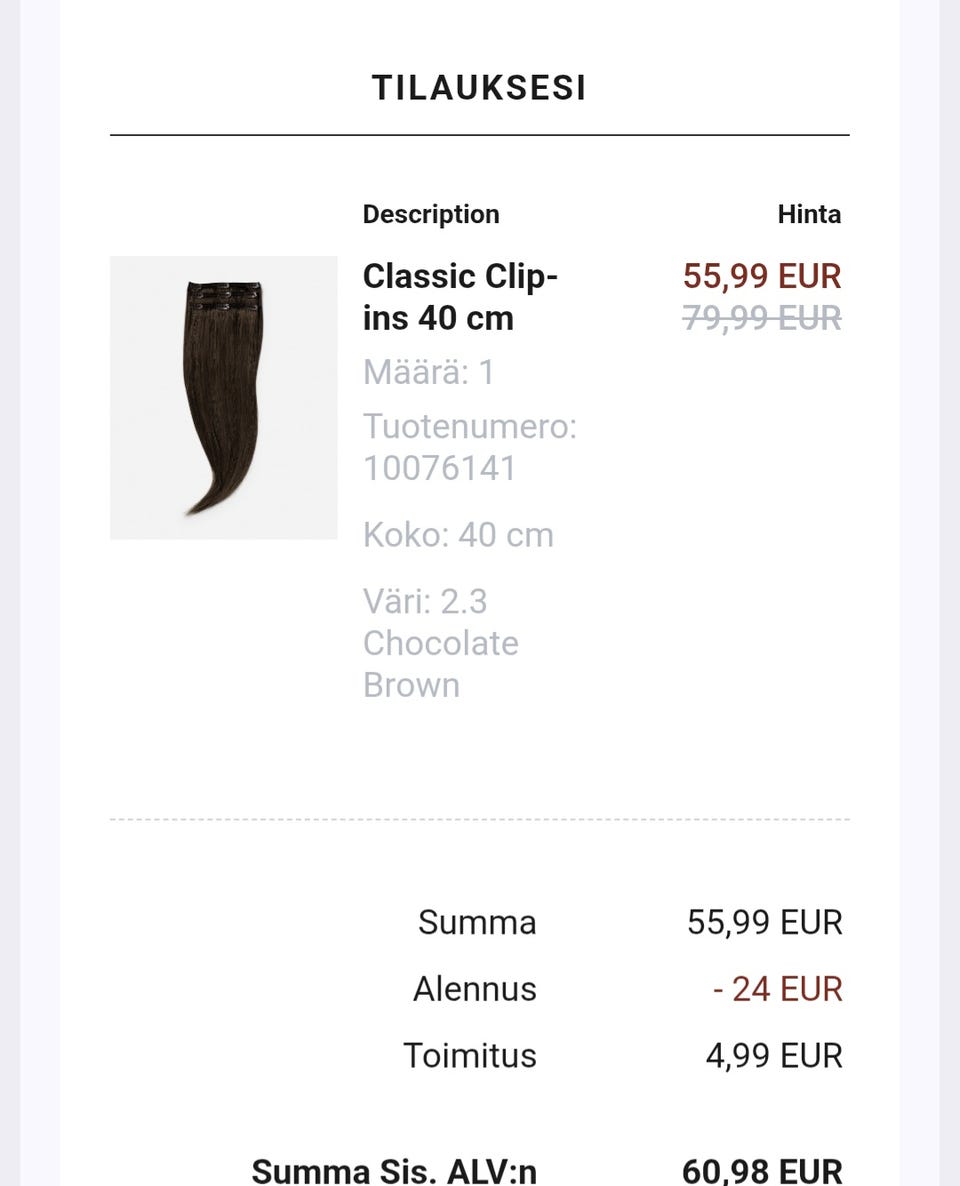Click the red discounted product price 55,99 EUR
The width and height of the screenshot is (960, 1186).
[762, 276]
